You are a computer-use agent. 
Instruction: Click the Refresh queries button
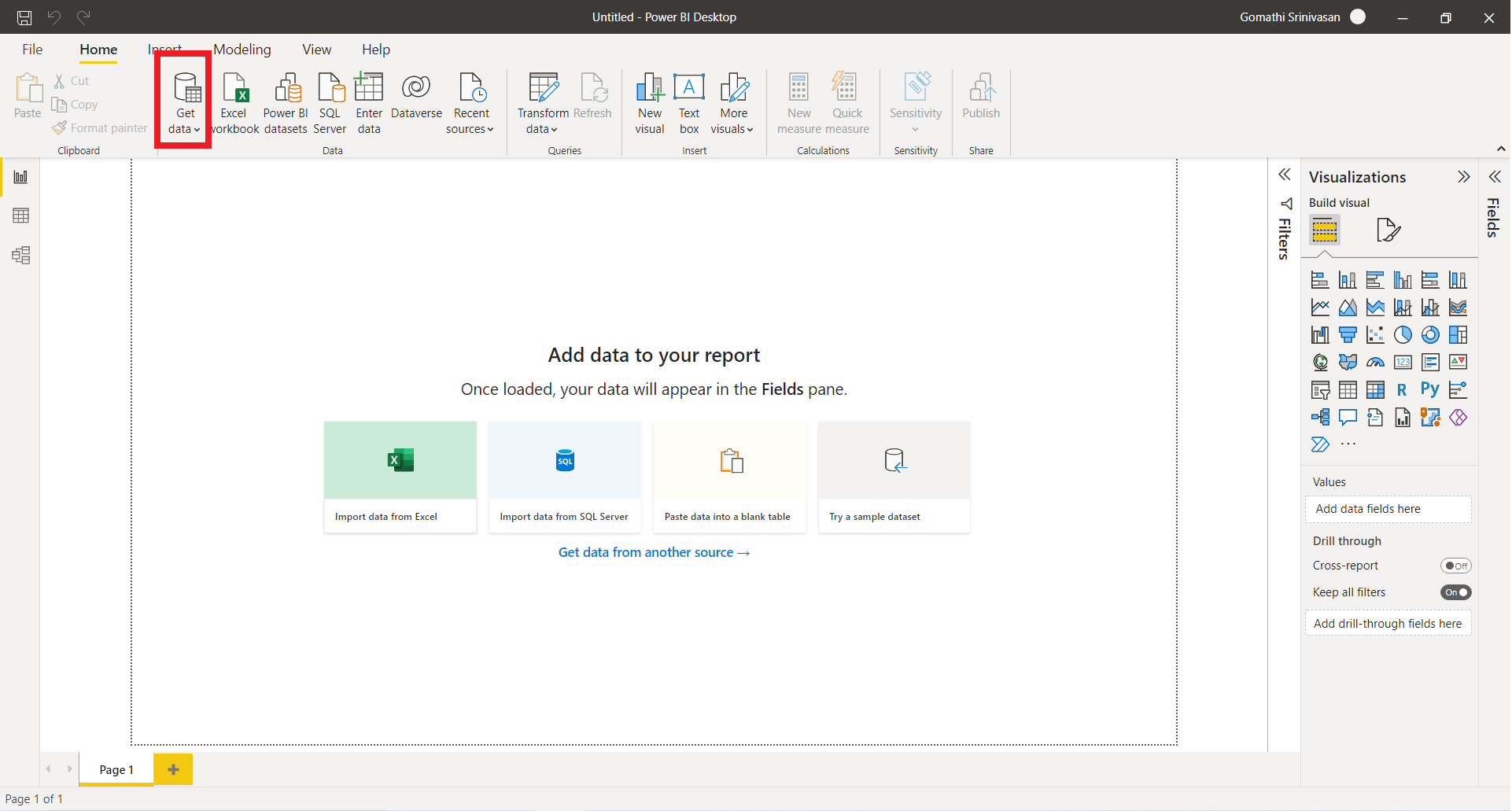tap(592, 96)
